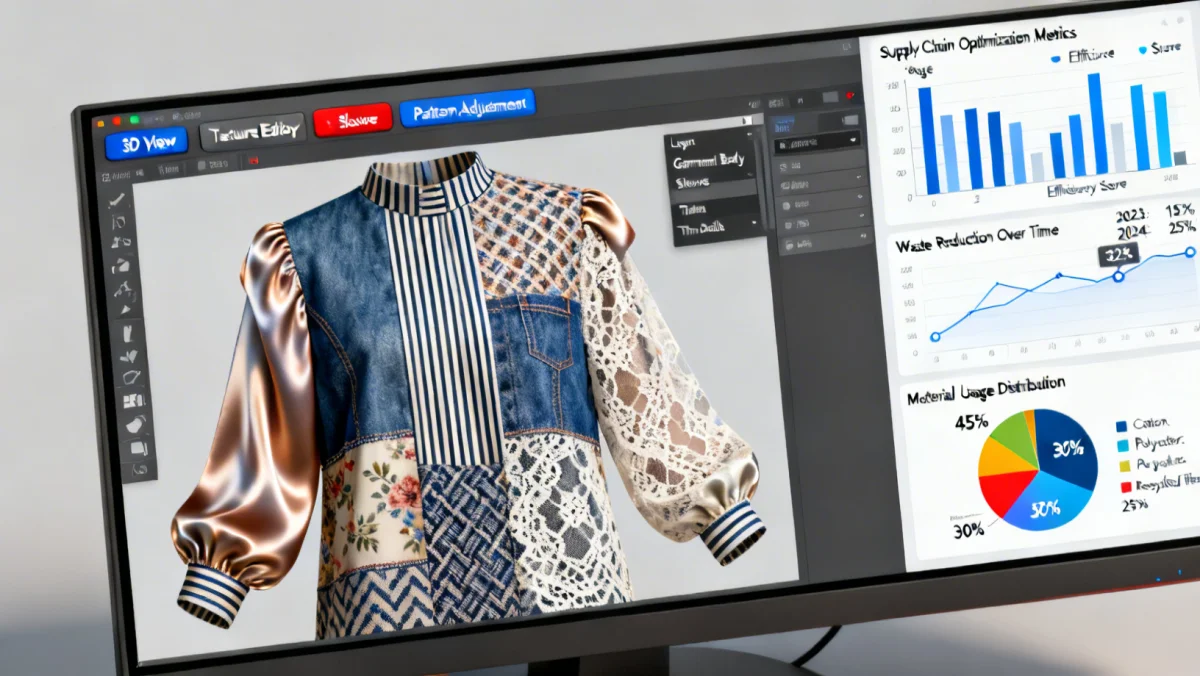Click the striped collar of the garment
Screen dimensions: 1200x676
[x=427, y=184]
